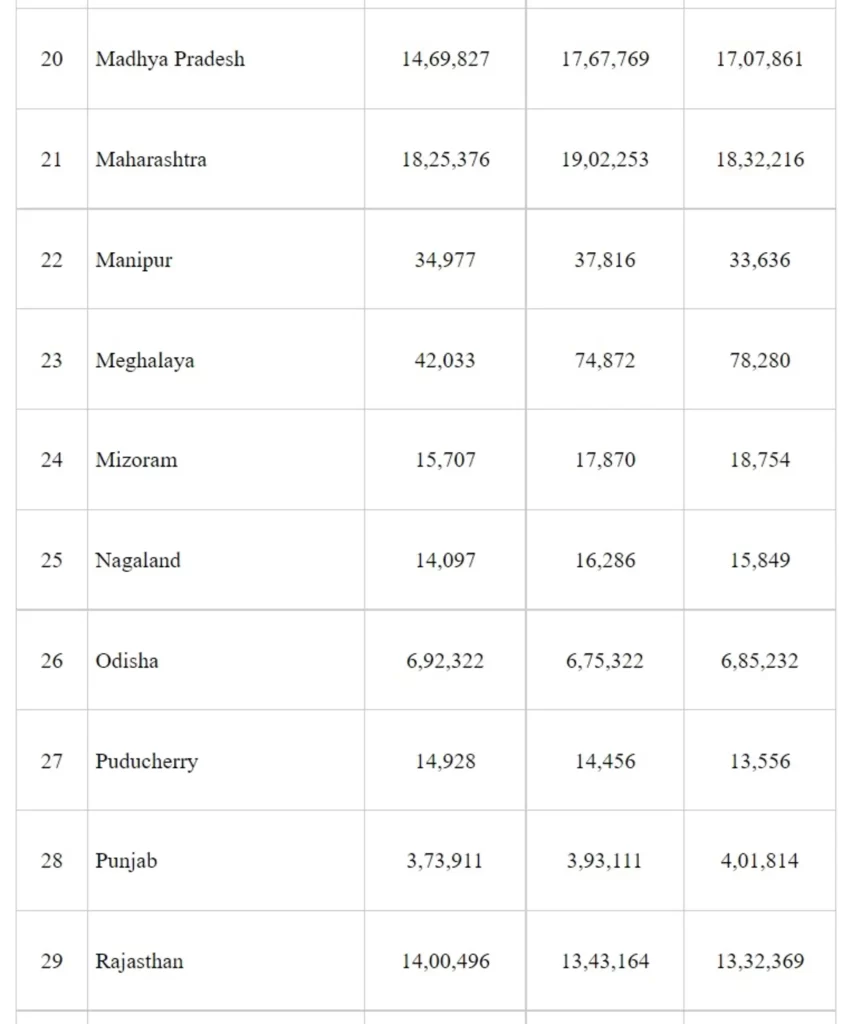Viewport: 852px width, 1024px height.
Task: Select the Maharashtra row label
Action: (x=151, y=159)
